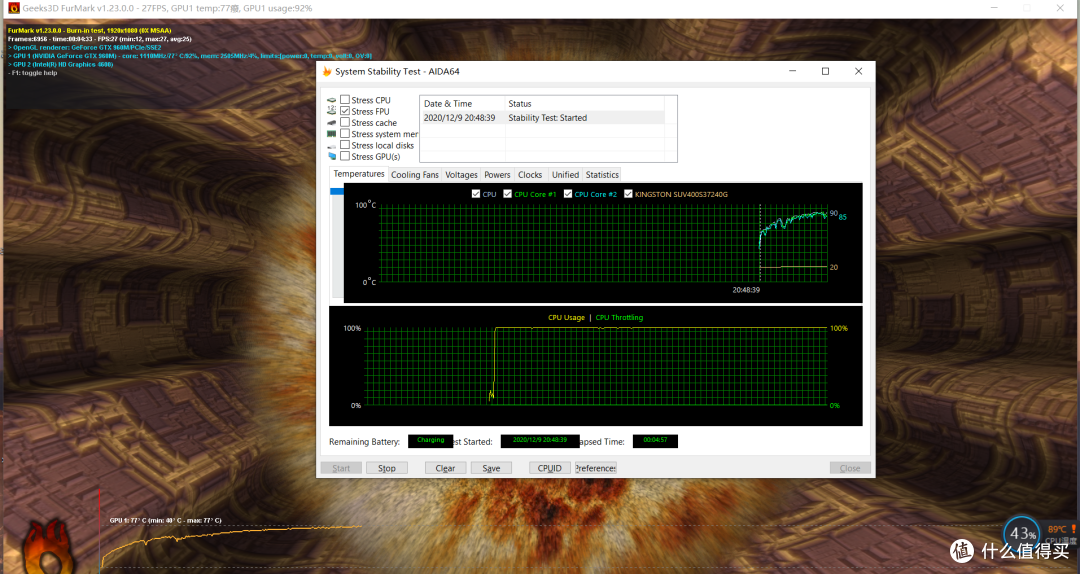Image resolution: width=1080 pixels, height=574 pixels.
Task: Click the disabled Start button
Action: pos(341,468)
